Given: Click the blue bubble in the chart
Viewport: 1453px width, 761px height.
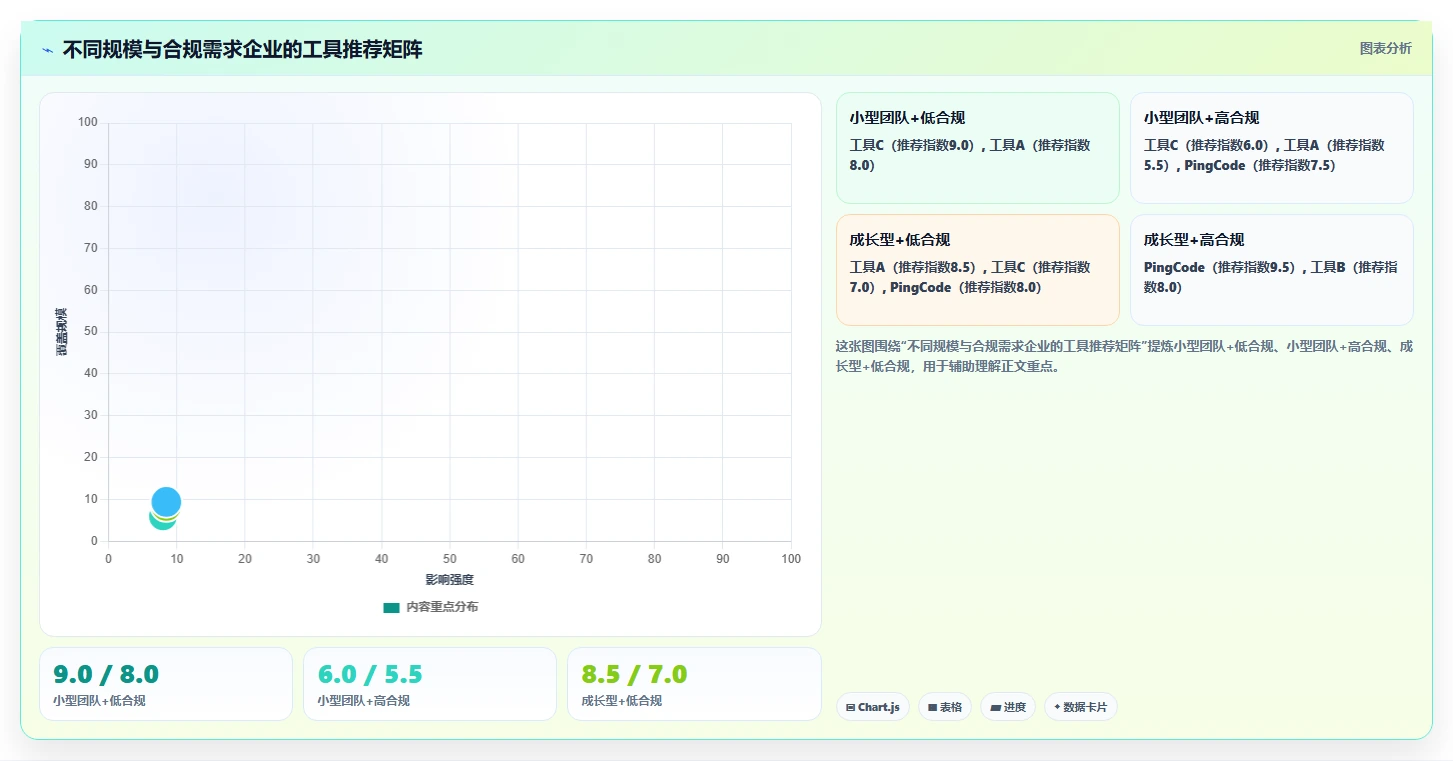Looking at the screenshot, I should click(166, 501).
